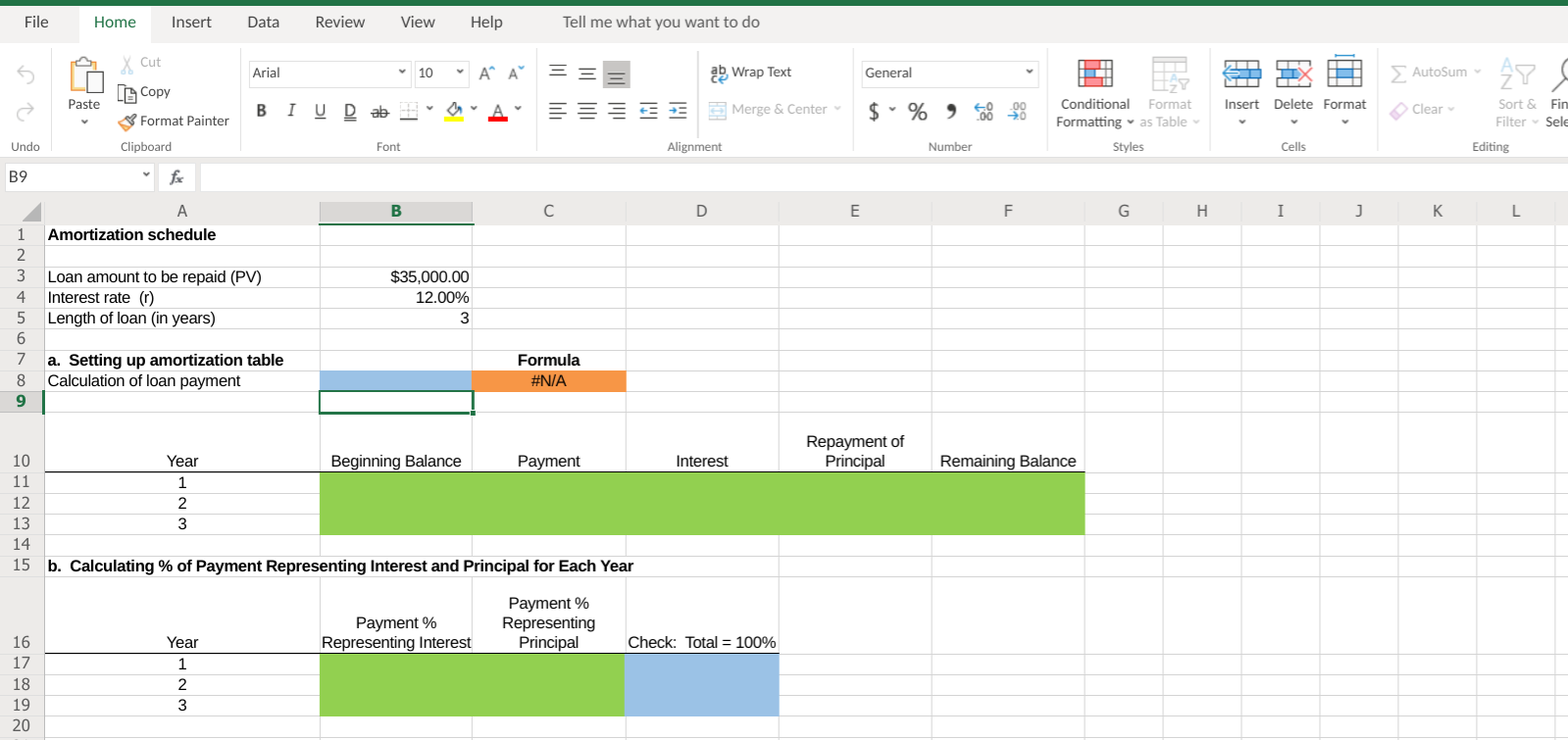
Task: Insert cells using Insert icon
Action: coord(1241,73)
